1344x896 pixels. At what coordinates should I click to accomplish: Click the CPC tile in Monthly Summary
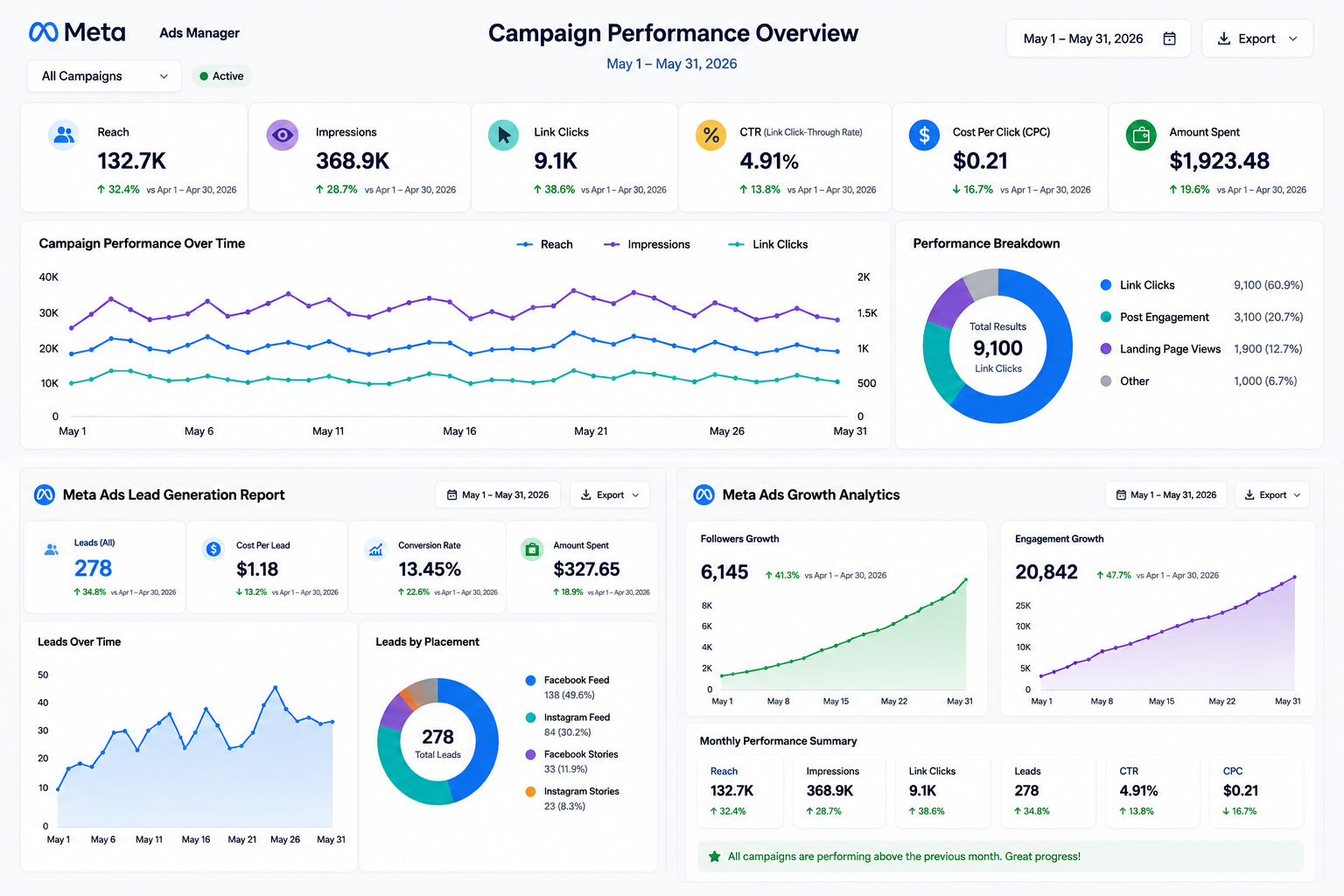point(1256,792)
